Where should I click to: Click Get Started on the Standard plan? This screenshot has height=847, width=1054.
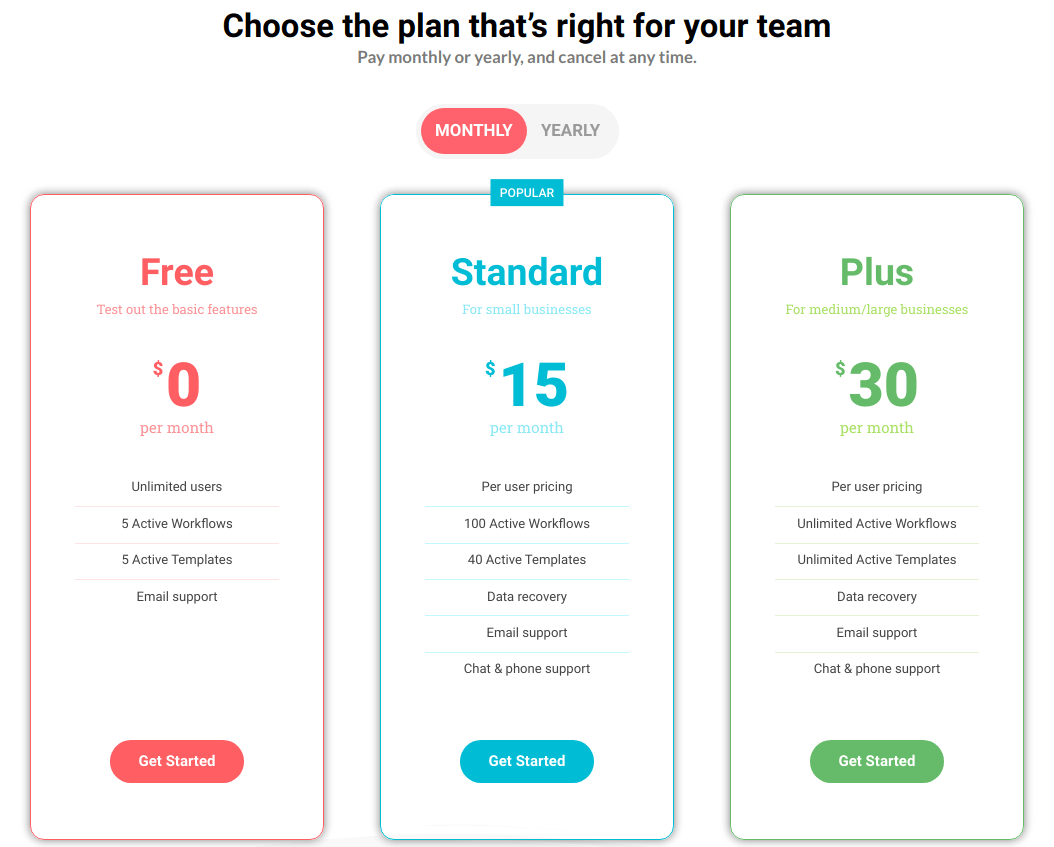coord(526,761)
